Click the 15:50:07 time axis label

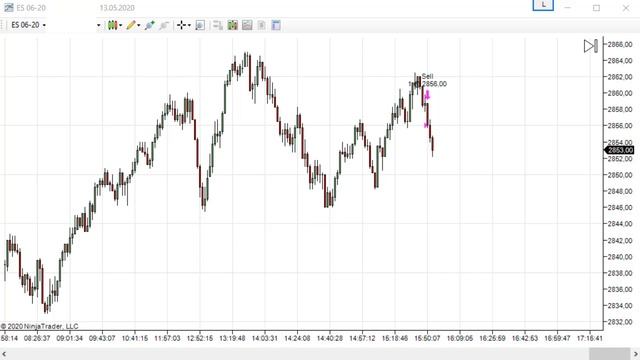click(x=427, y=338)
